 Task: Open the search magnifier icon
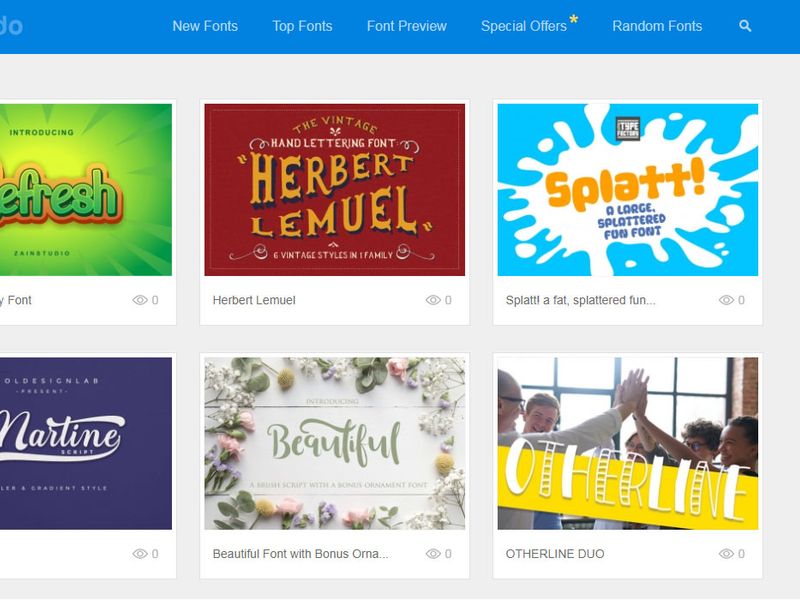tap(745, 26)
